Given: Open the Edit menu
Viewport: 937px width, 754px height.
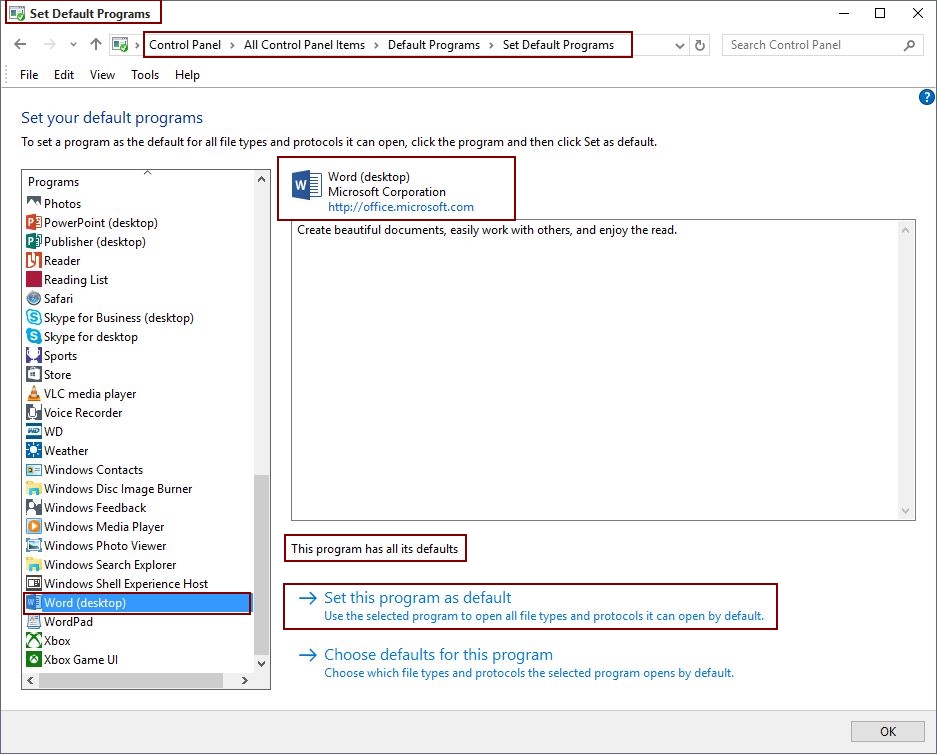Looking at the screenshot, I should point(63,75).
